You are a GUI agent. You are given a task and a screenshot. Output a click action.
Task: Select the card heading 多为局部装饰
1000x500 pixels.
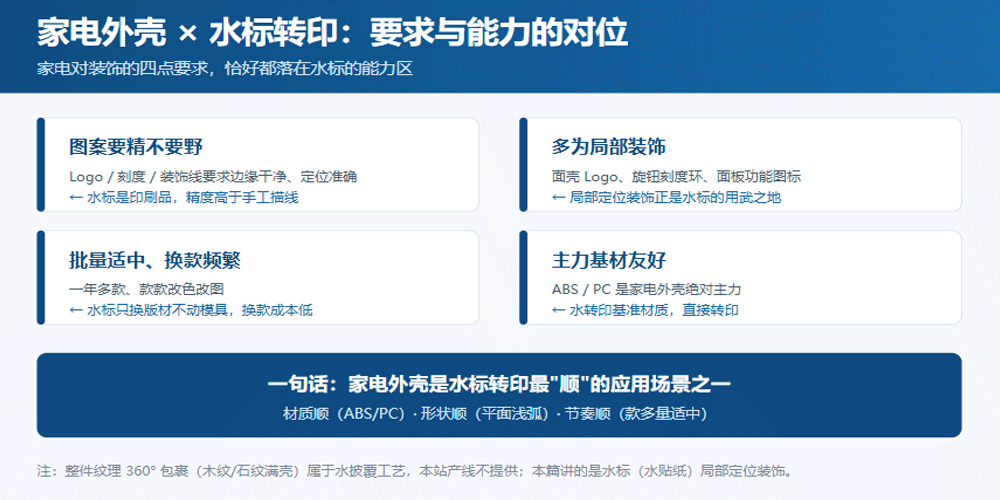pos(608,147)
